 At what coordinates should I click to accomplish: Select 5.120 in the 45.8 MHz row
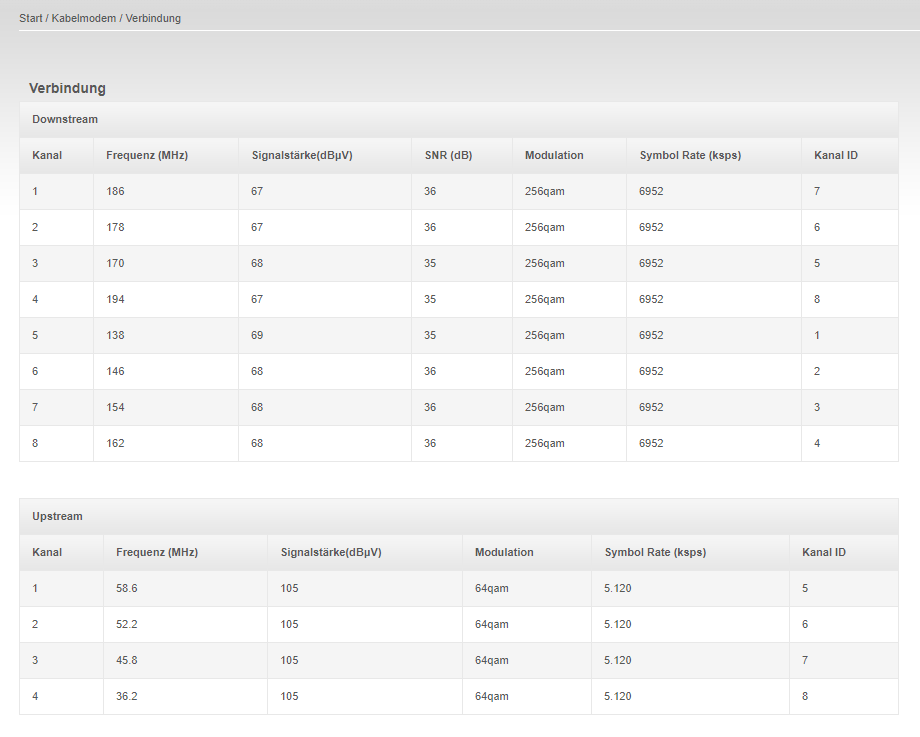tap(618, 660)
